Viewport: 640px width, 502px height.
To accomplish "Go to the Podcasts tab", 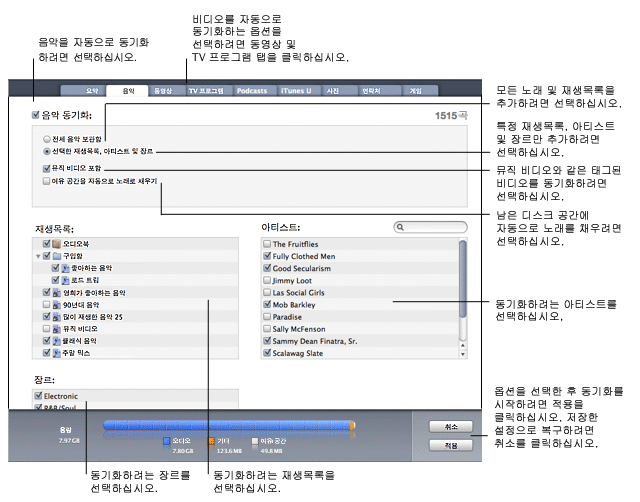I will [256, 91].
